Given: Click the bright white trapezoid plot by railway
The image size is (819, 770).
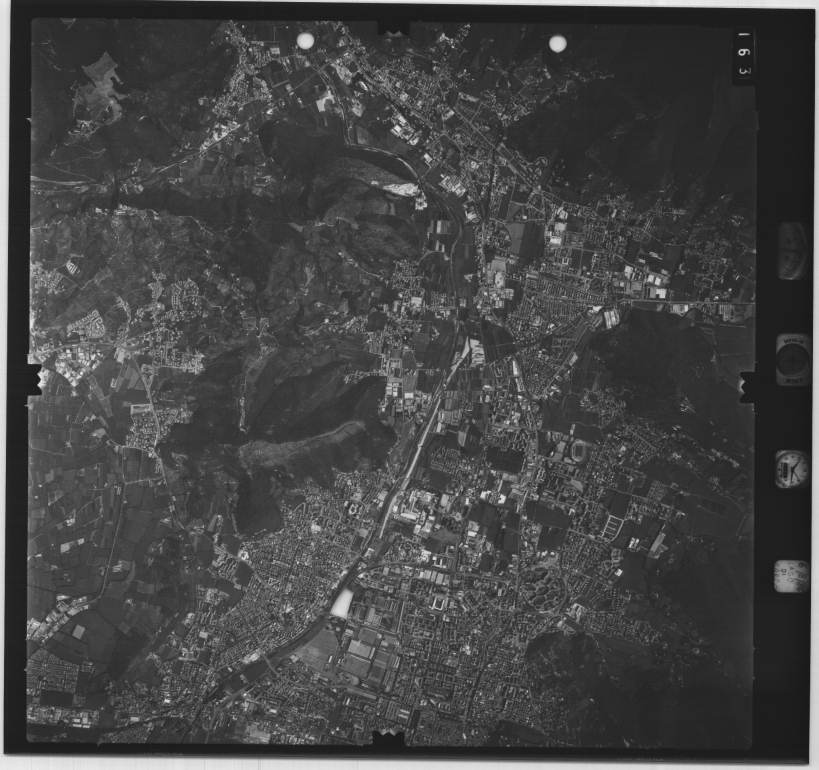Looking at the screenshot, I should (x=342, y=603).
